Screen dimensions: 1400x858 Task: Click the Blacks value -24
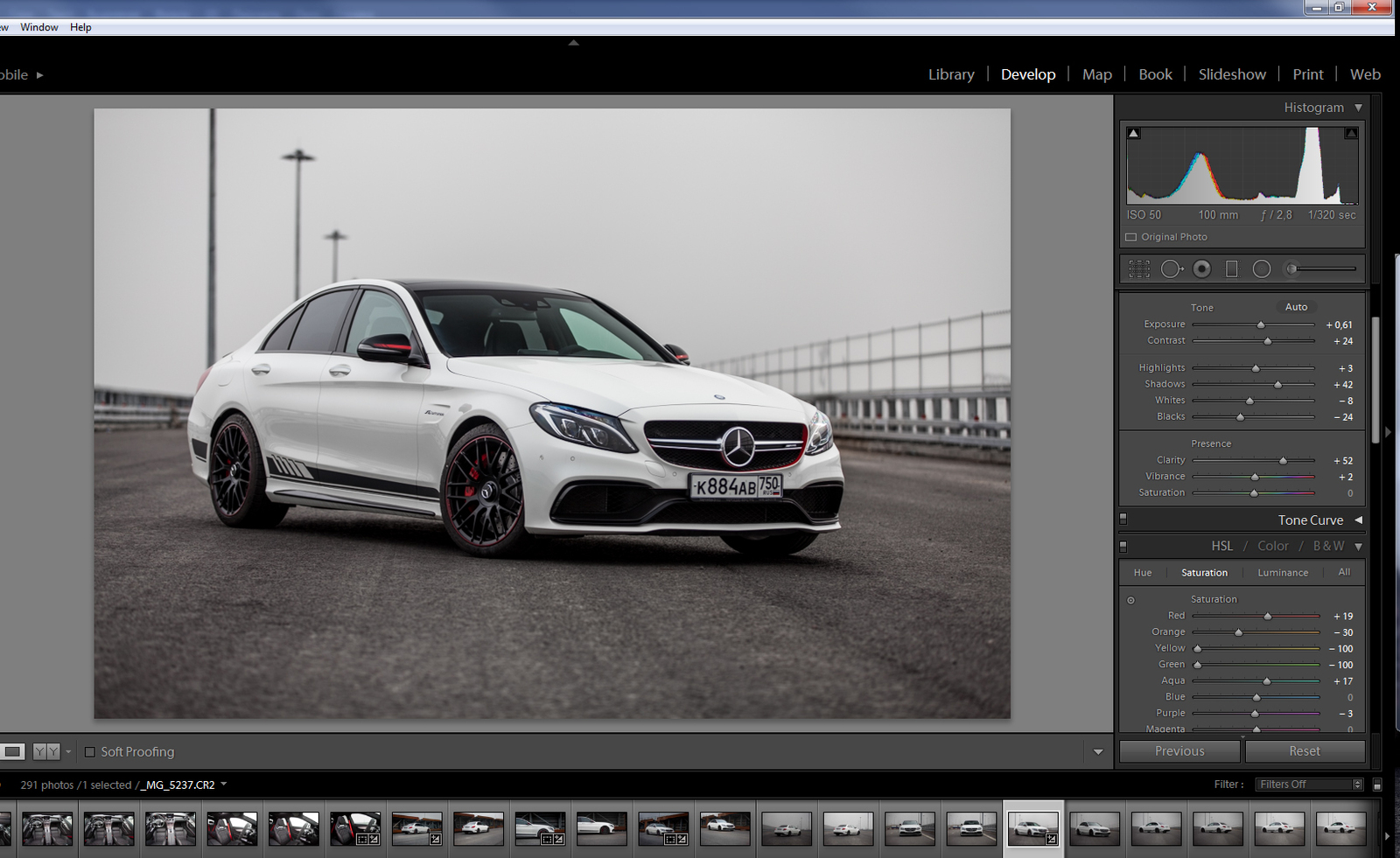1343,417
